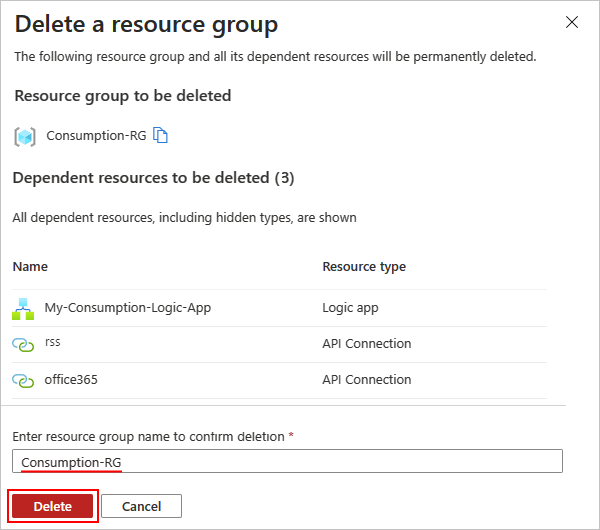The height and width of the screenshot is (530, 600).
Task: Click the rss API connection icon
Action: [23, 344]
